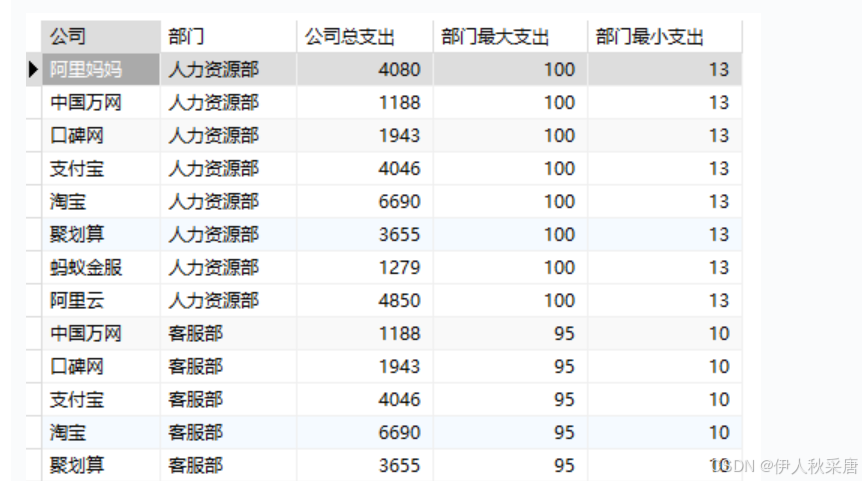
Task: Click the 公司 column header
Action: [x=101, y=37]
